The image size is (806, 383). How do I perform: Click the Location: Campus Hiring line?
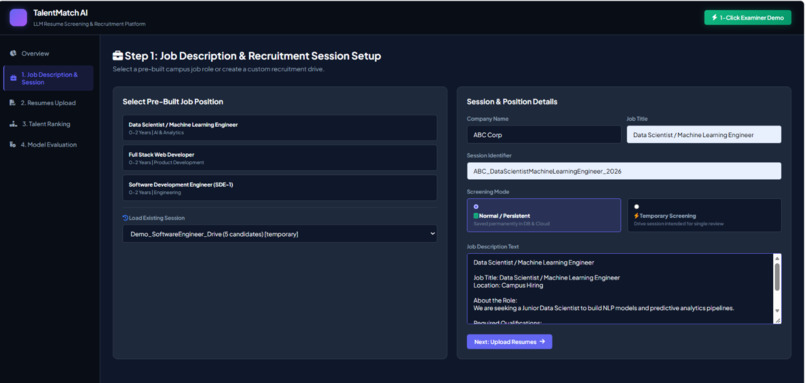click(508, 285)
